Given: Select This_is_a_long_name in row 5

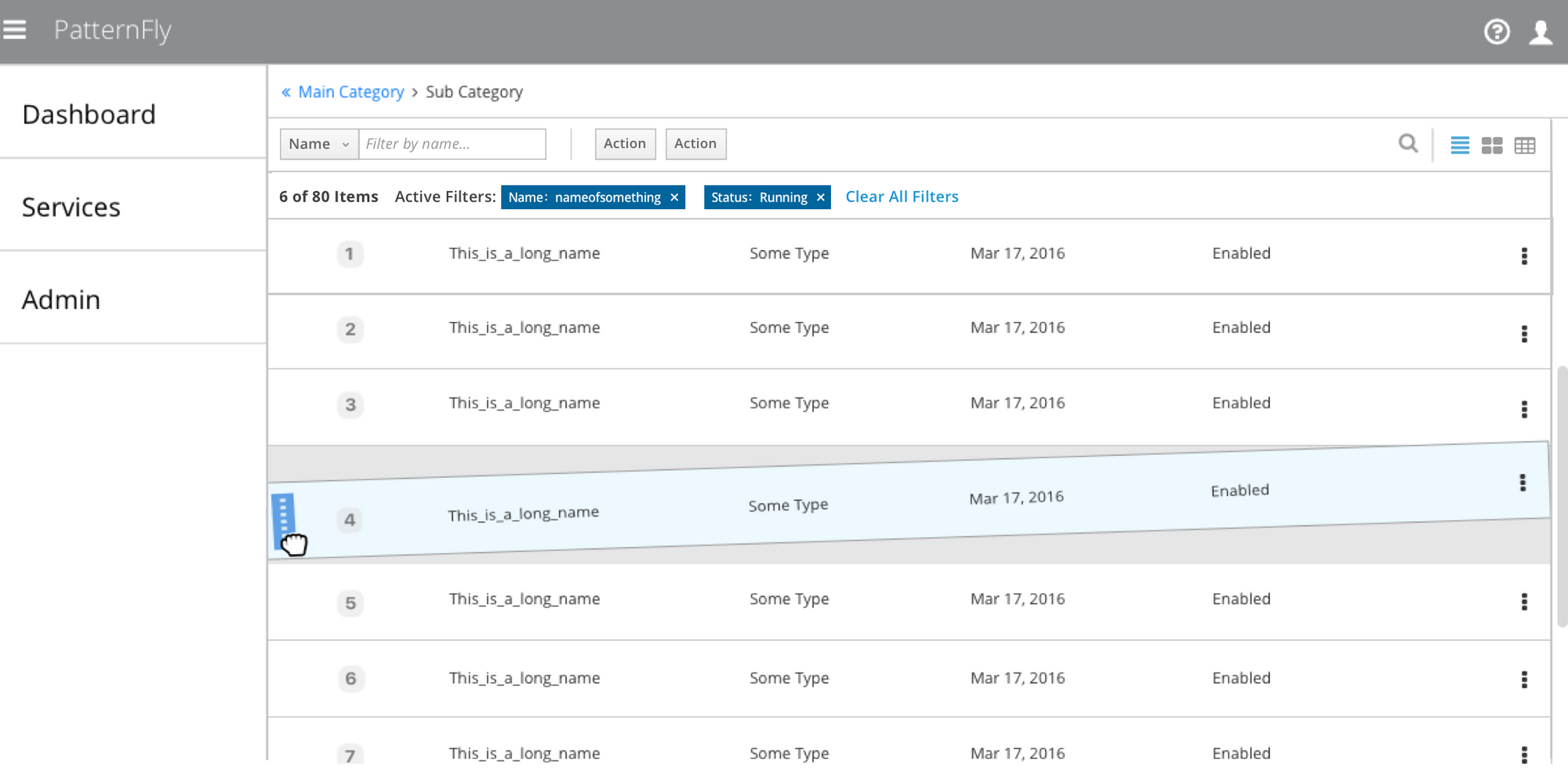Looking at the screenshot, I should 524,600.
